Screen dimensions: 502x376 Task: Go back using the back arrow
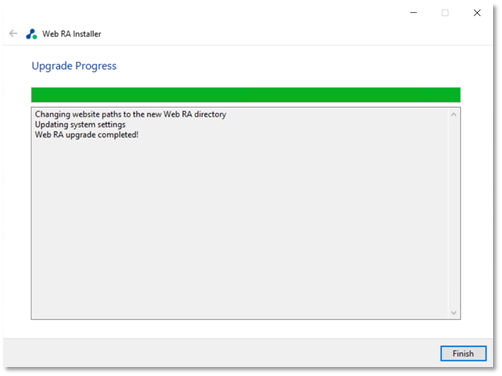pos(13,33)
